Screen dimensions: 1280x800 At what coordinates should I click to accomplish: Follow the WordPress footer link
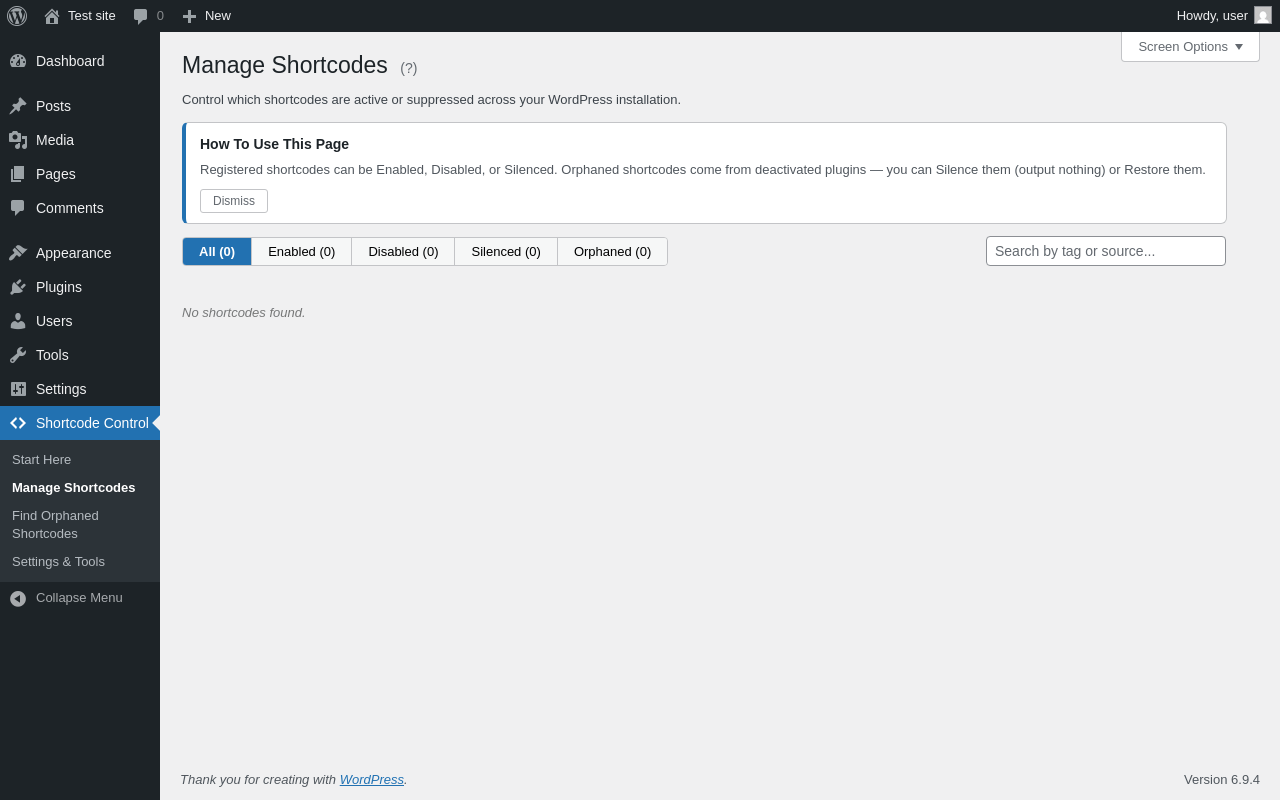tap(372, 779)
